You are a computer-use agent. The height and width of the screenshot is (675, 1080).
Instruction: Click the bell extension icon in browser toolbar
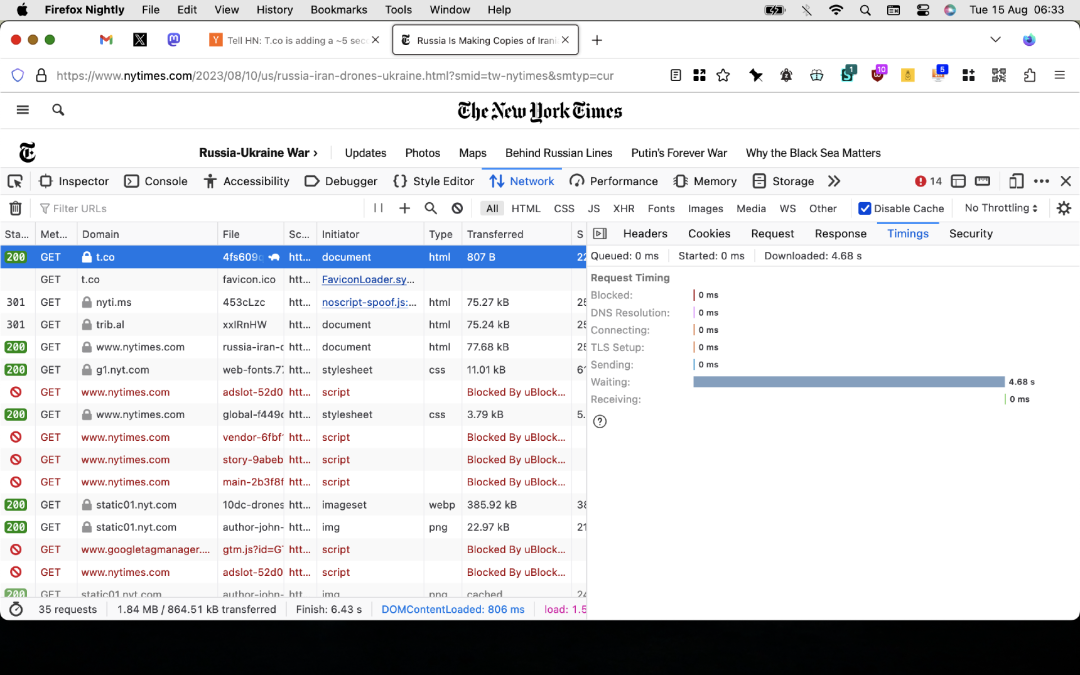click(786, 76)
